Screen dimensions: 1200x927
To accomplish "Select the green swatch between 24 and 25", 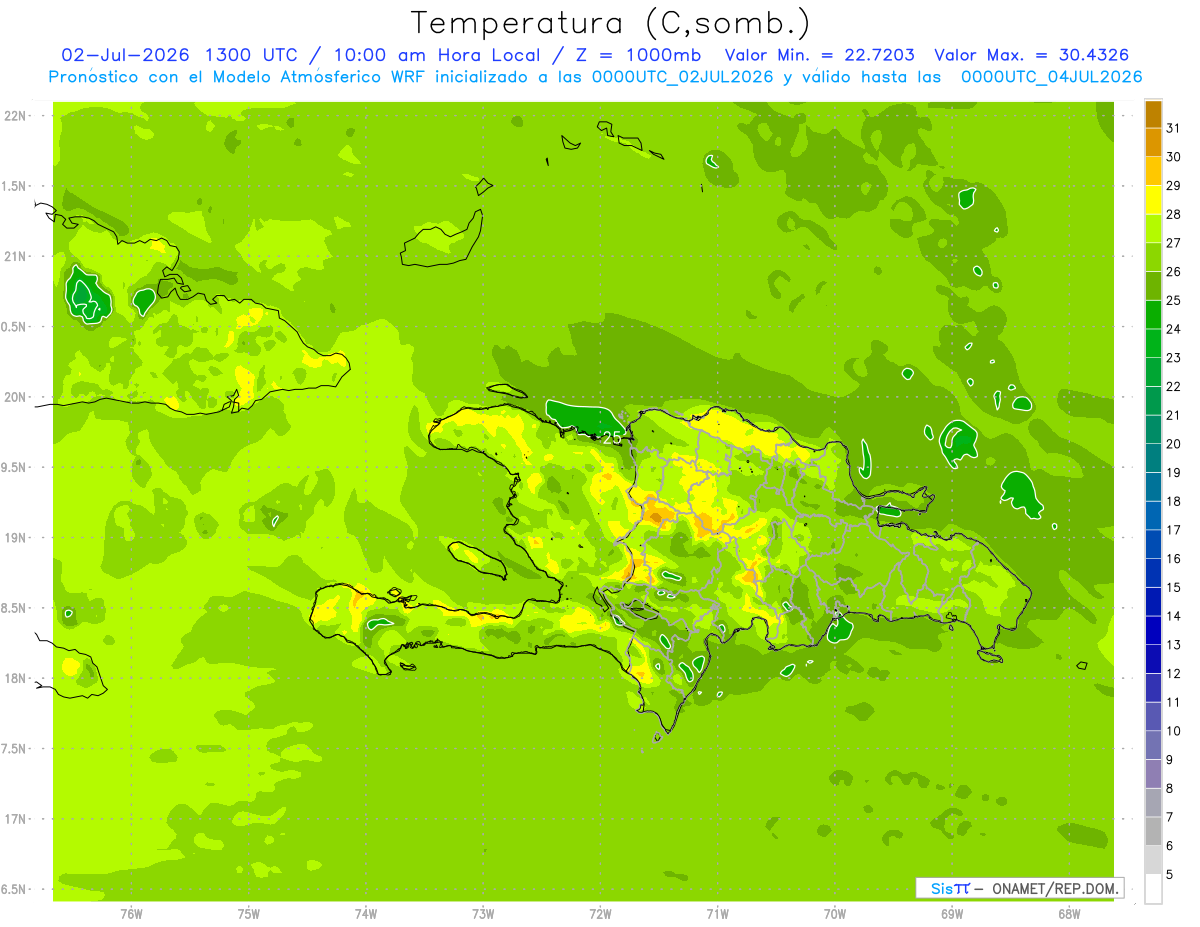I will coord(1153,316).
